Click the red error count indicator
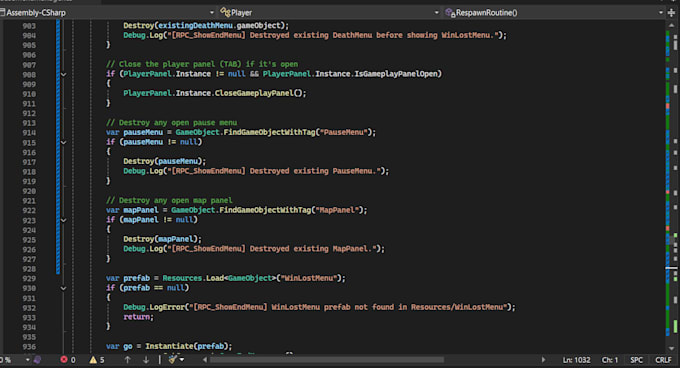This screenshot has height=368, width=680. [68, 360]
